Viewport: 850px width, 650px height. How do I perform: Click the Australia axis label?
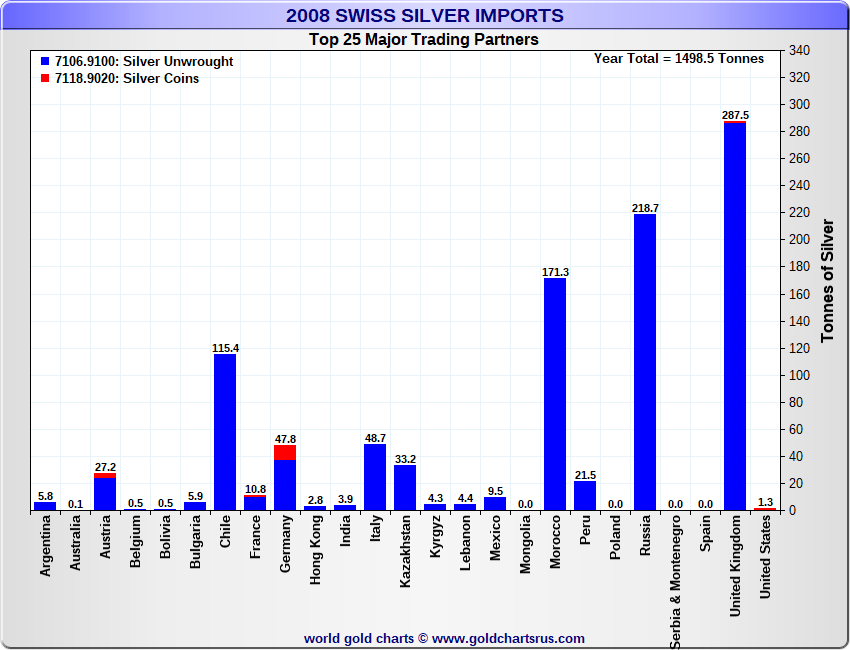[x=75, y=542]
